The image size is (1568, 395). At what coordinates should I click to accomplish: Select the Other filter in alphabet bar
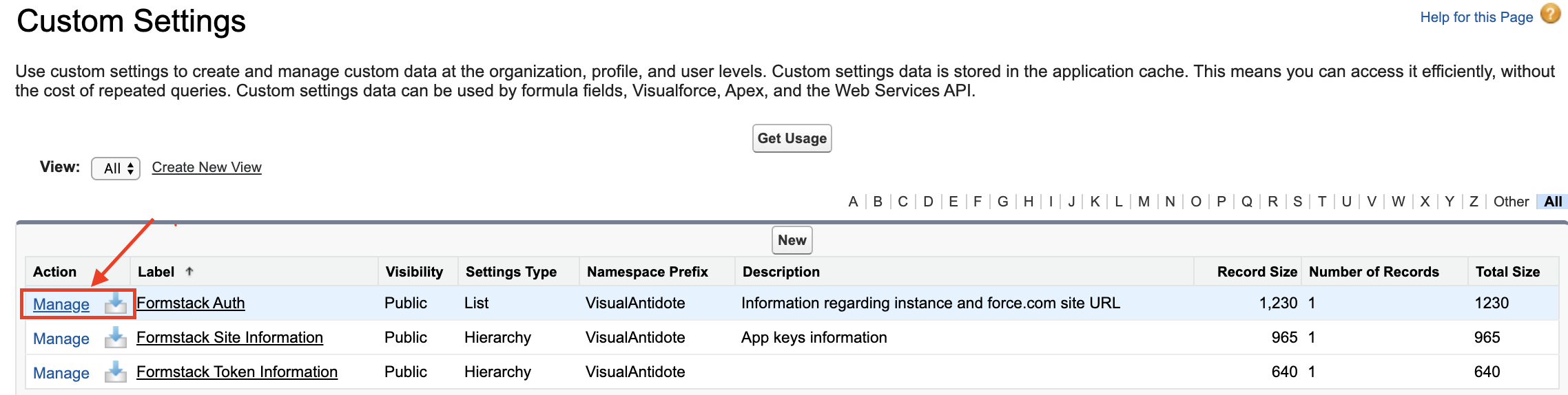1511,202
